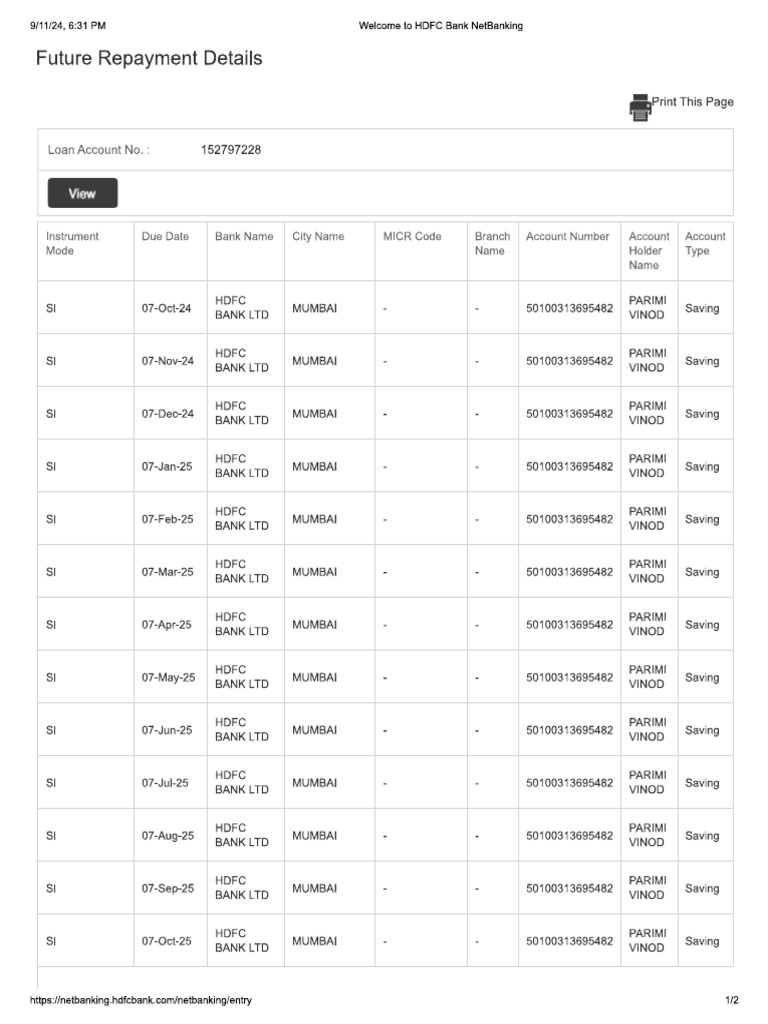Select the 07-Oct-24 due date cell
Viewport: 768px width, 1024px height.
click(x=166, y=309)
